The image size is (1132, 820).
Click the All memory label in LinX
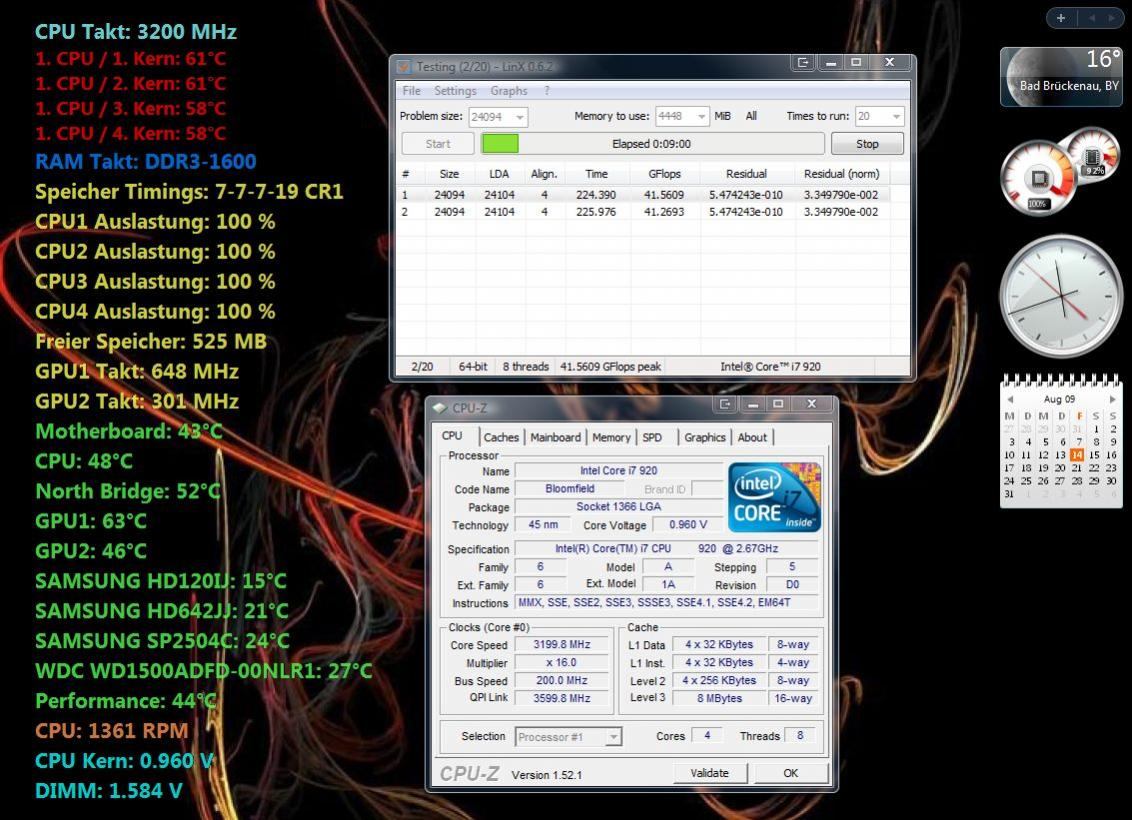(x=751, y=116)
